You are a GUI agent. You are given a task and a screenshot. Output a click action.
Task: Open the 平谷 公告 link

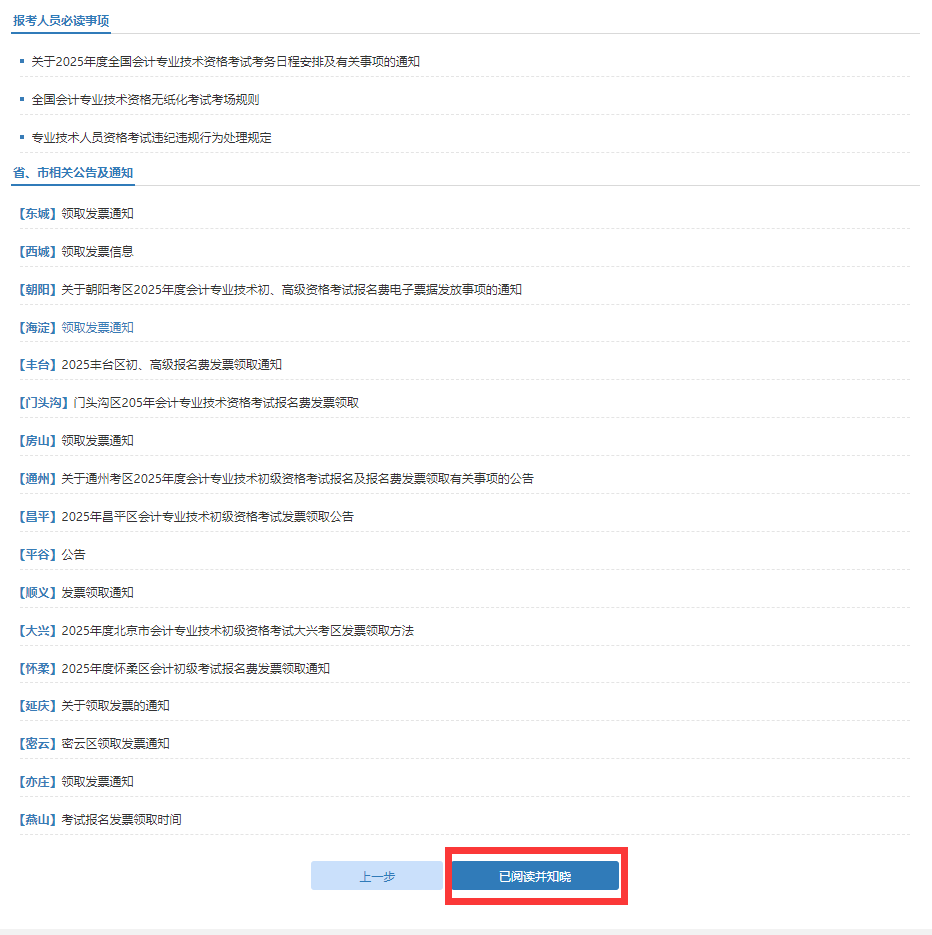pos(73,555)
